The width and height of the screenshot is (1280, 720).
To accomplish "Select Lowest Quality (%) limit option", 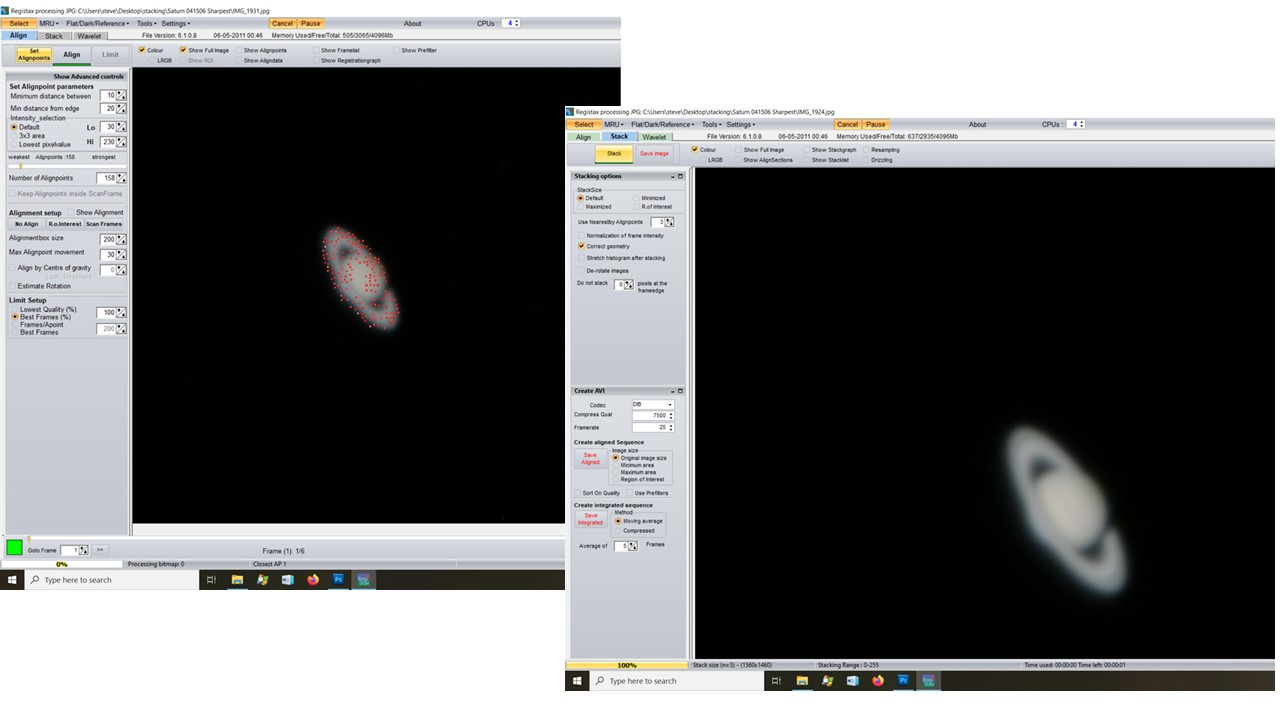I will point(14,310).
